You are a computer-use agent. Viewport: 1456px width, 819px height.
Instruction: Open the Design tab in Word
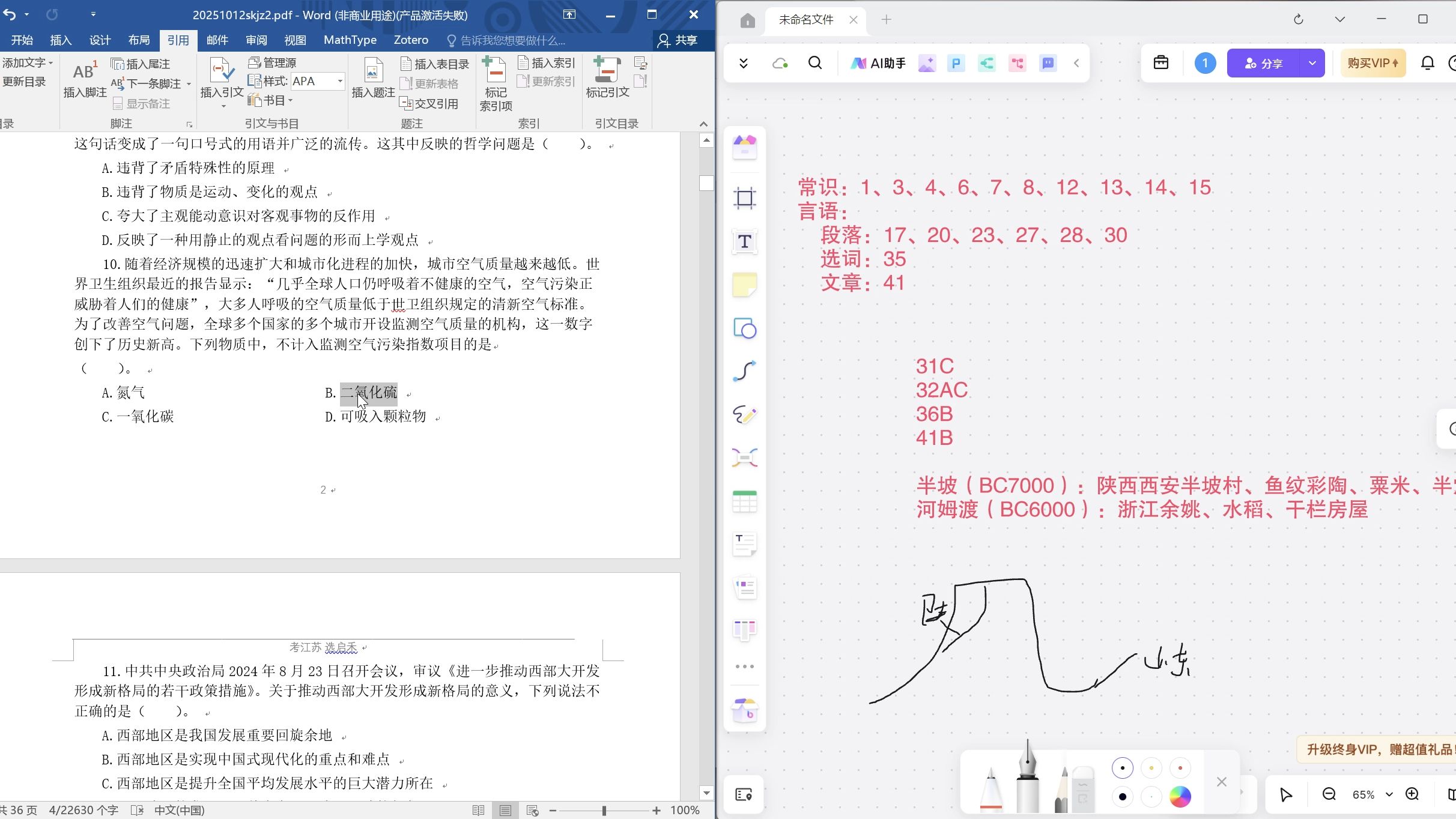click(x=100, y=40)
